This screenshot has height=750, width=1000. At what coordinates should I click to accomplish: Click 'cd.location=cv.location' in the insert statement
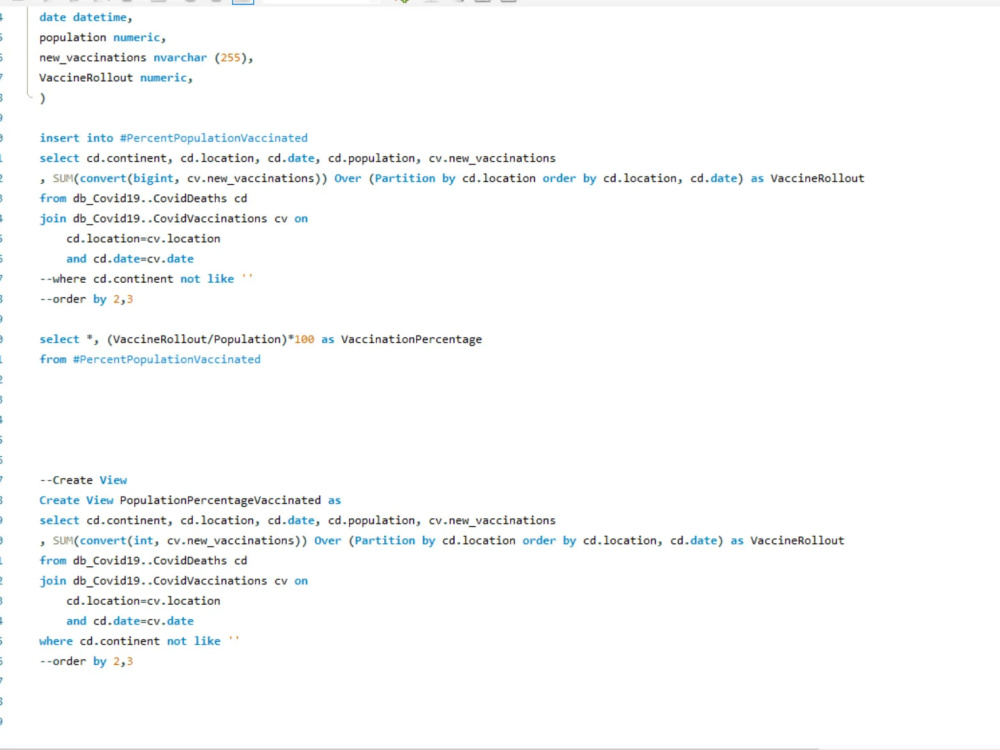tap(143, 239)
